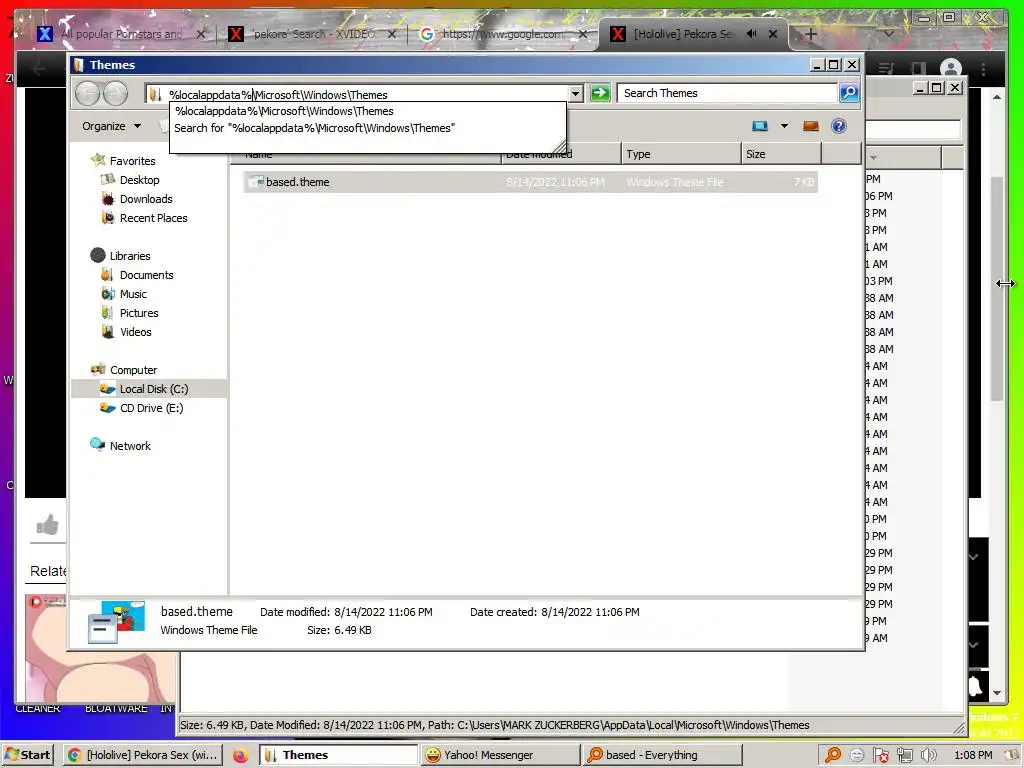The width and height of the screenshot is (1024, 768).
Task: Click the browser scrollbar down arrow
Action: (x=997, y=693)
